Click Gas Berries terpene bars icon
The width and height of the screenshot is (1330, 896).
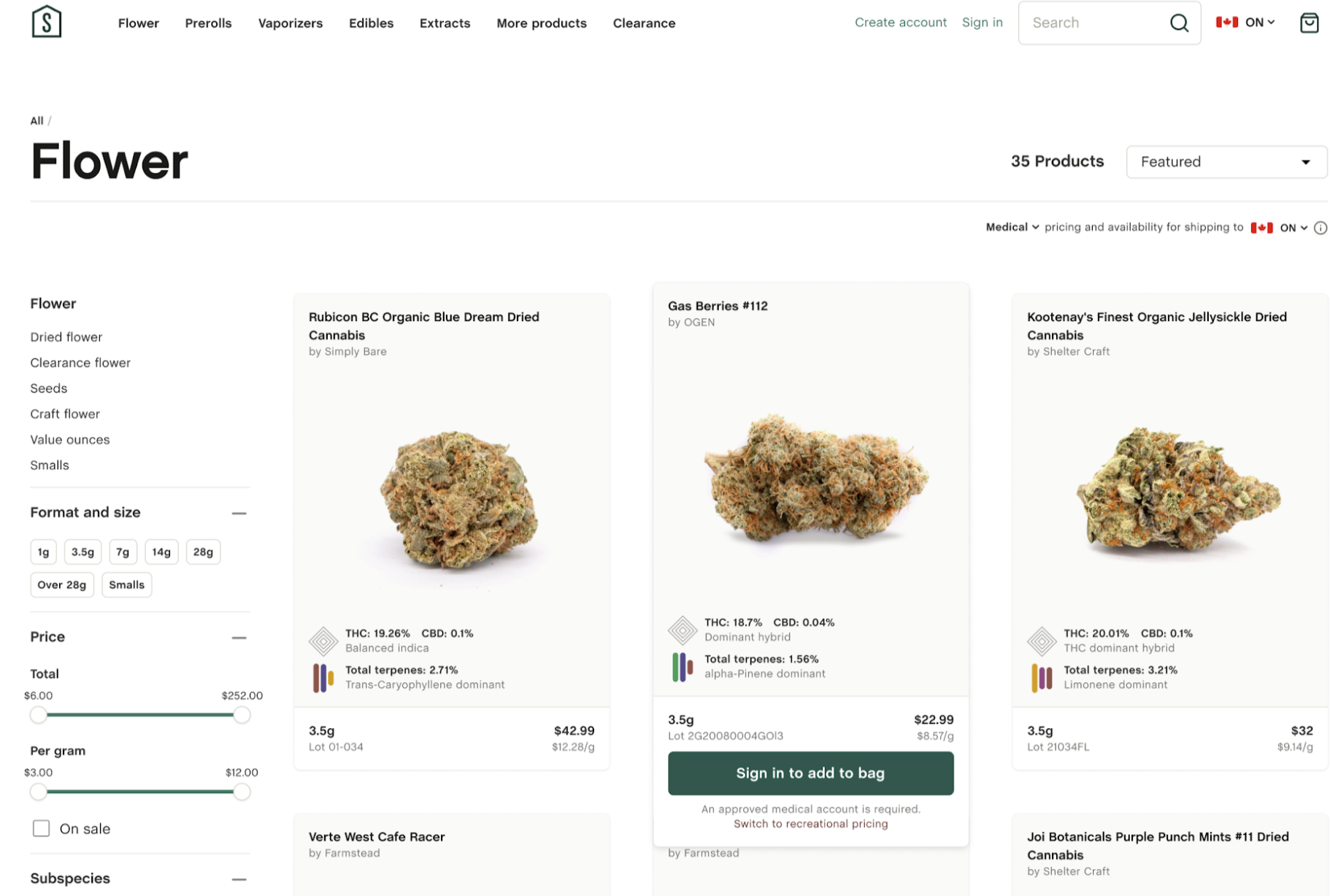click(682, 666)
